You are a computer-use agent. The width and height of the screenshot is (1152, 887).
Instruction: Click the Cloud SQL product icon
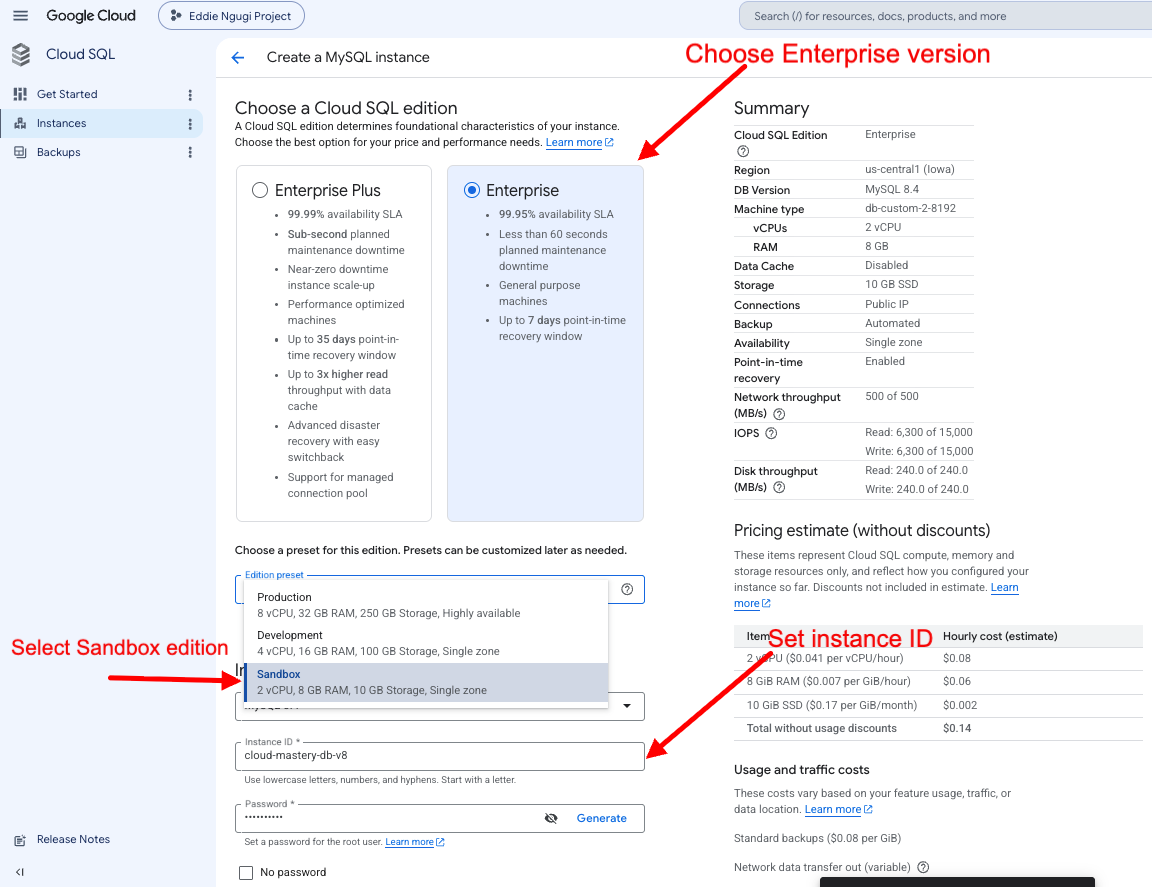click(21, 54)
